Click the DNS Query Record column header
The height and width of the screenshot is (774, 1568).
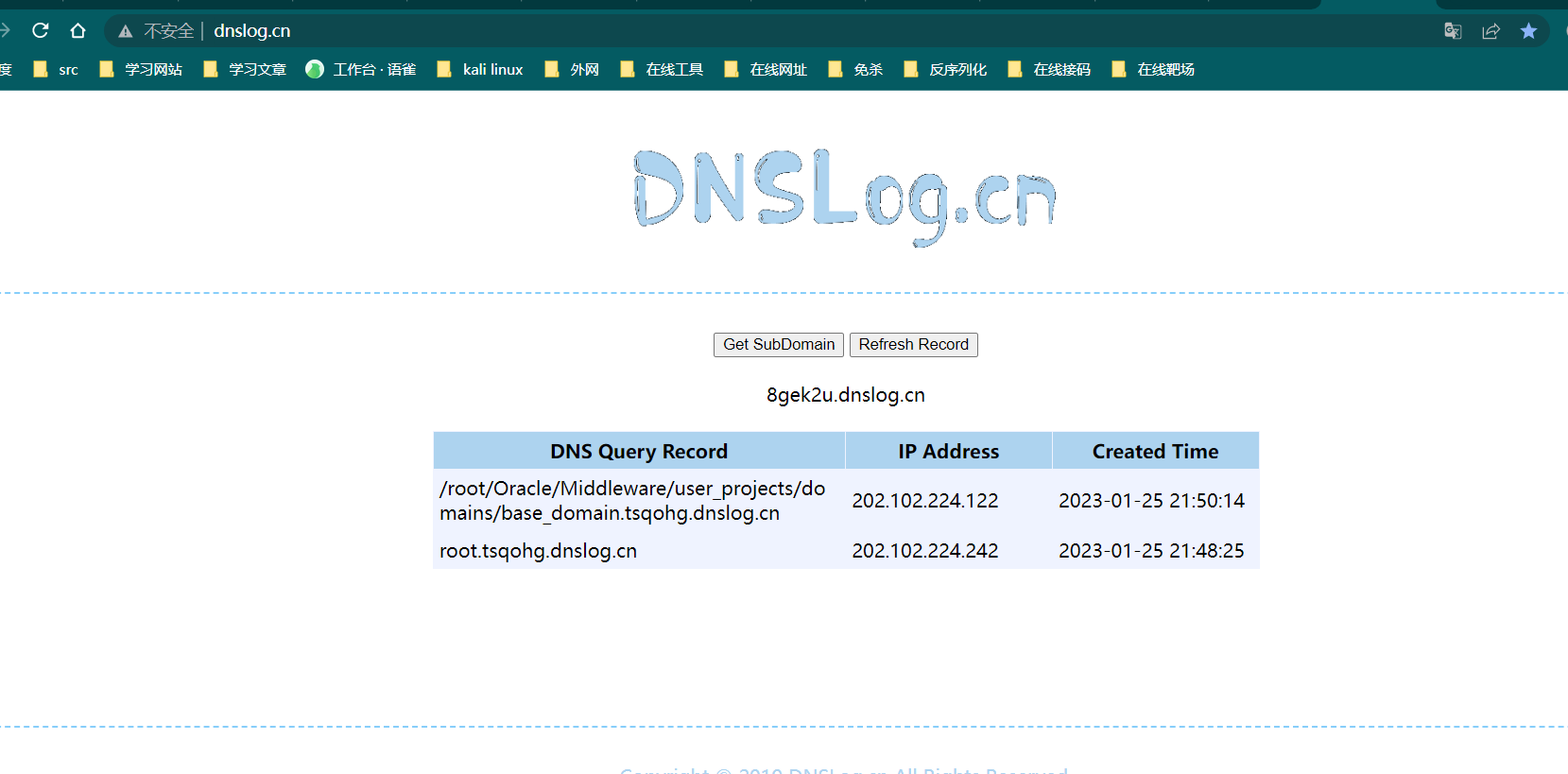pos(639,452)
